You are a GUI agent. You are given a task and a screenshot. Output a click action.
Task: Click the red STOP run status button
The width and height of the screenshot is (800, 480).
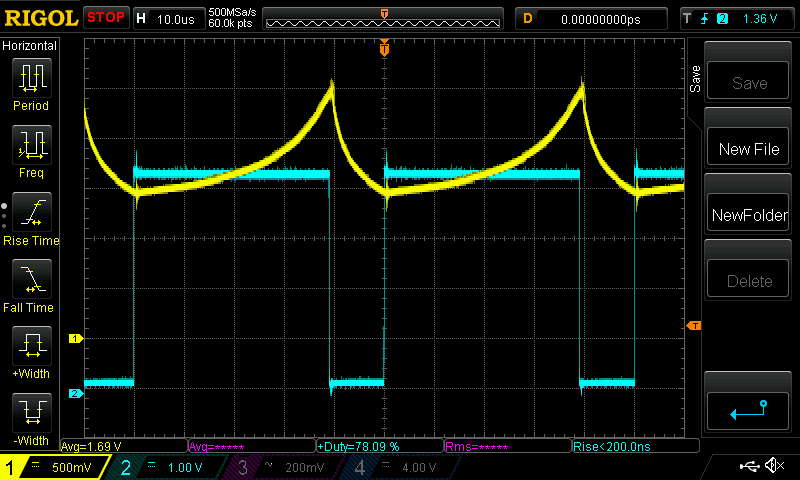point(106,18)
